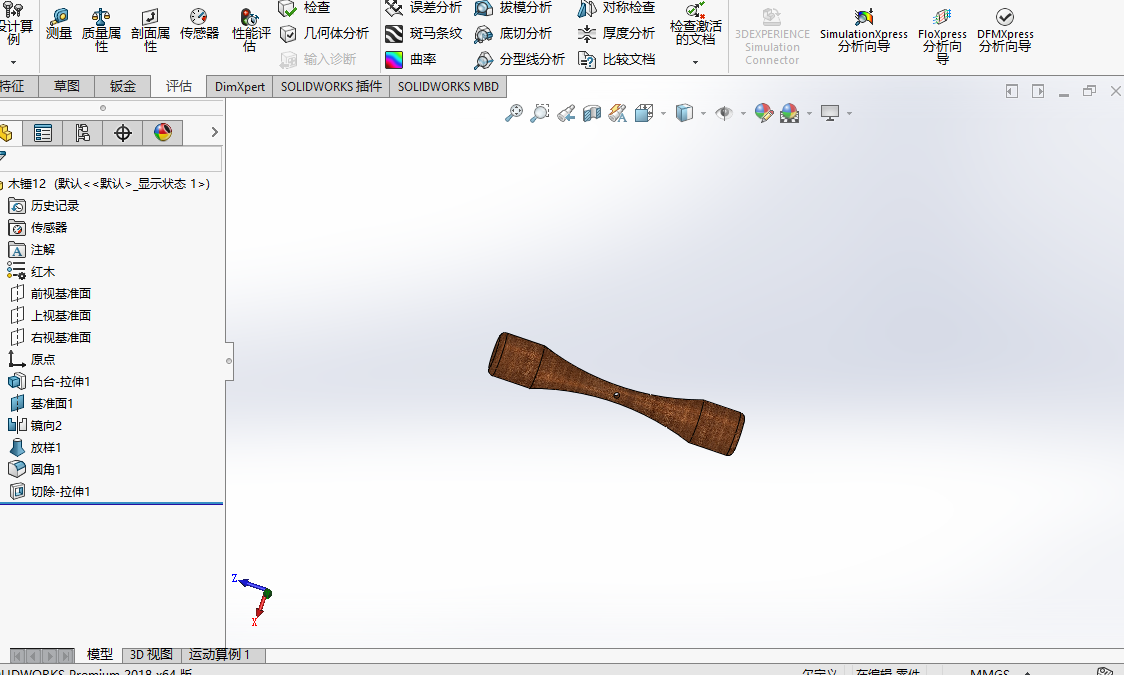Image resolution: width=1124 pixels, height=675 pixels.
Task: Open DisplayManager color wheel tab
Action: [163, 133]
